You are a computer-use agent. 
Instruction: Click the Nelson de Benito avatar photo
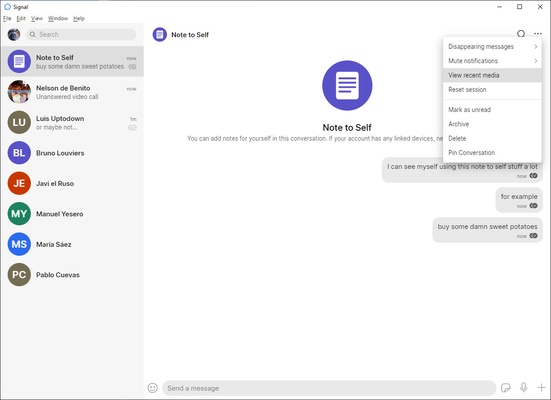(x=19, y=92)
